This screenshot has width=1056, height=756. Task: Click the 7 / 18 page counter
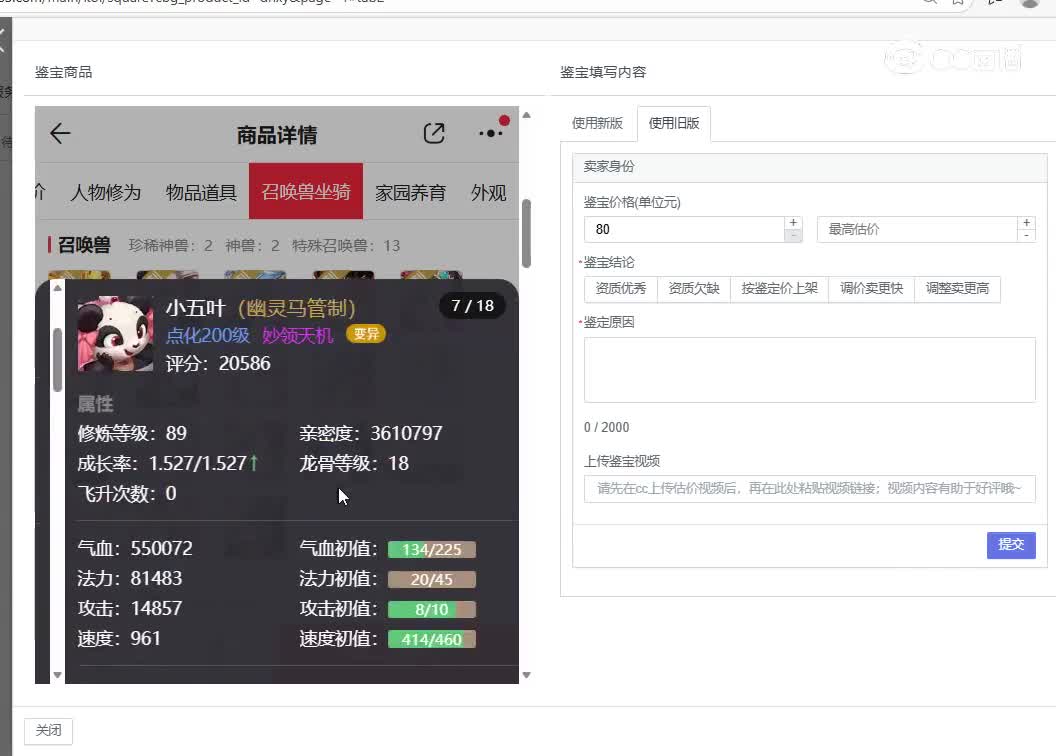[x=473, y=306]
